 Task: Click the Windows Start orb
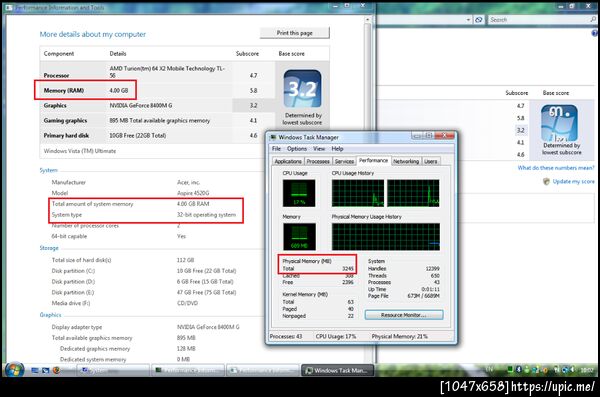tap(15, 370)
